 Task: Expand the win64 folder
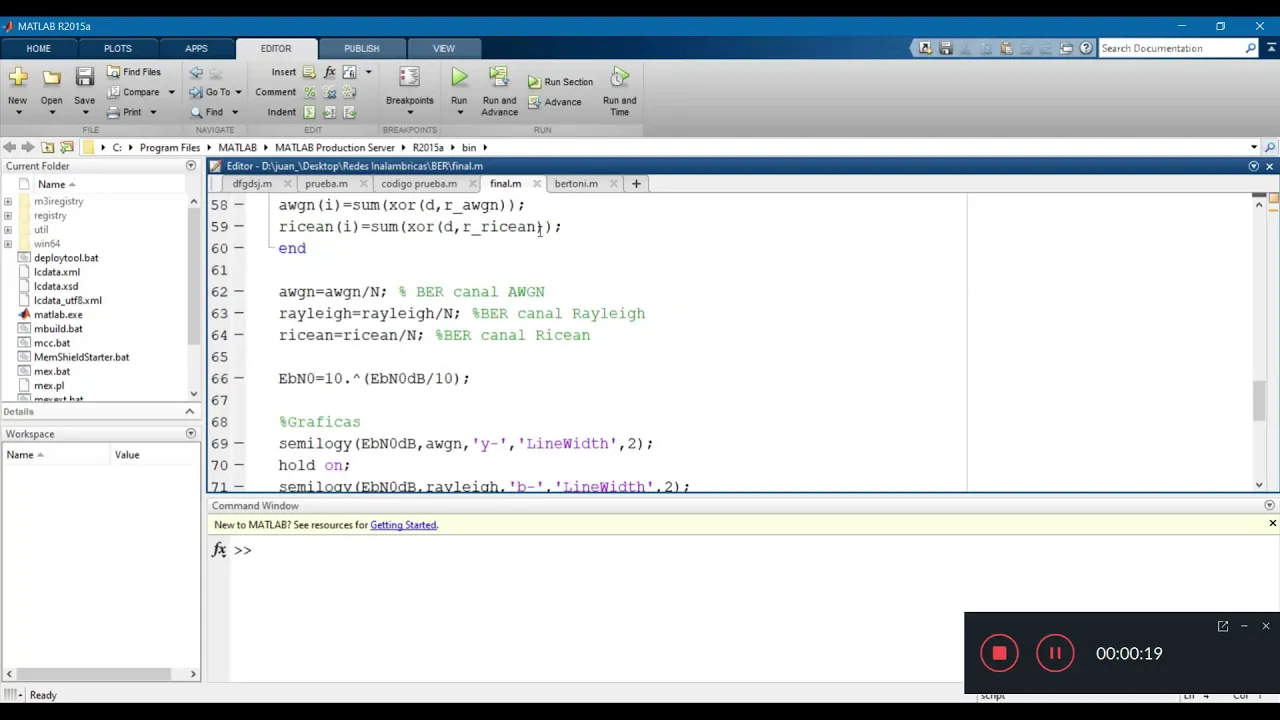tap(8, 243)
